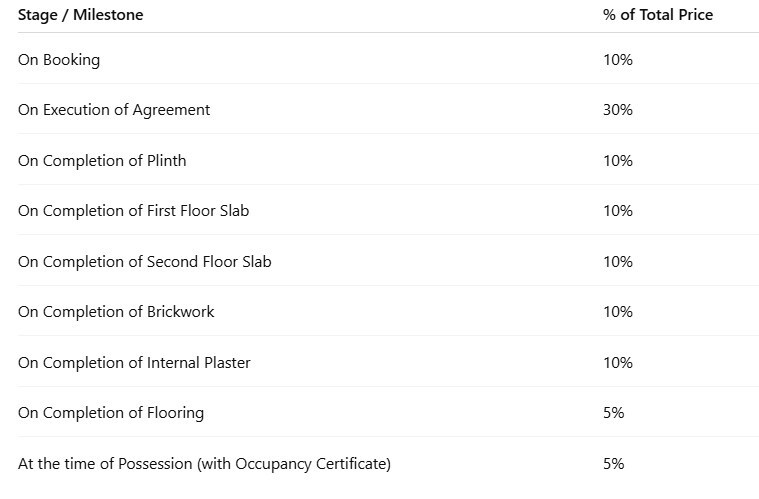Click the 10% value for Plinth completion
759x499 pixels.
click(x=618, y=161)
